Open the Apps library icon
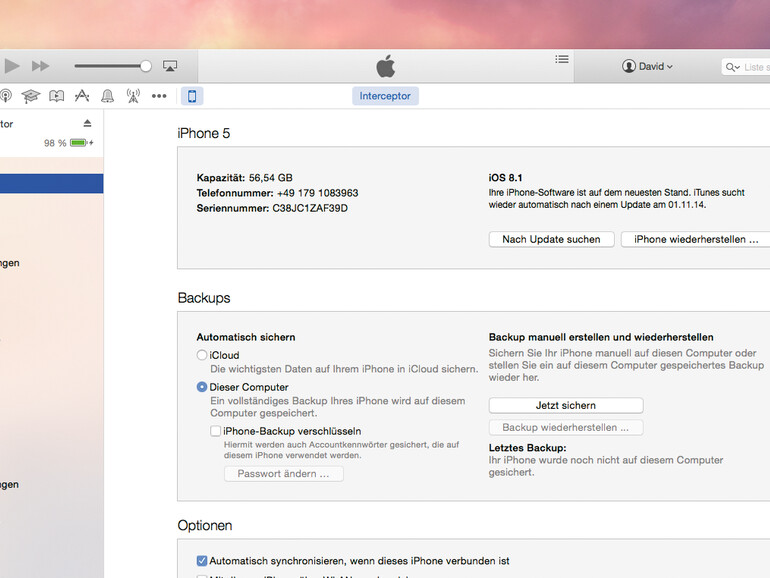Screen dimensions: 770x578 (x=82, y=96)
